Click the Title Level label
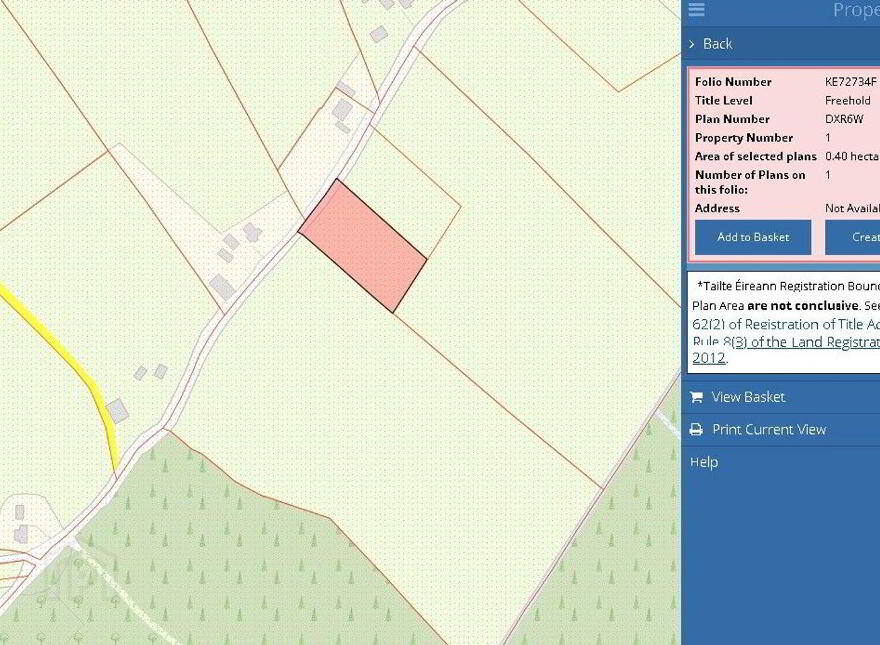The height and width of the screenshot is (645, 880). click(x=723, y=100)
